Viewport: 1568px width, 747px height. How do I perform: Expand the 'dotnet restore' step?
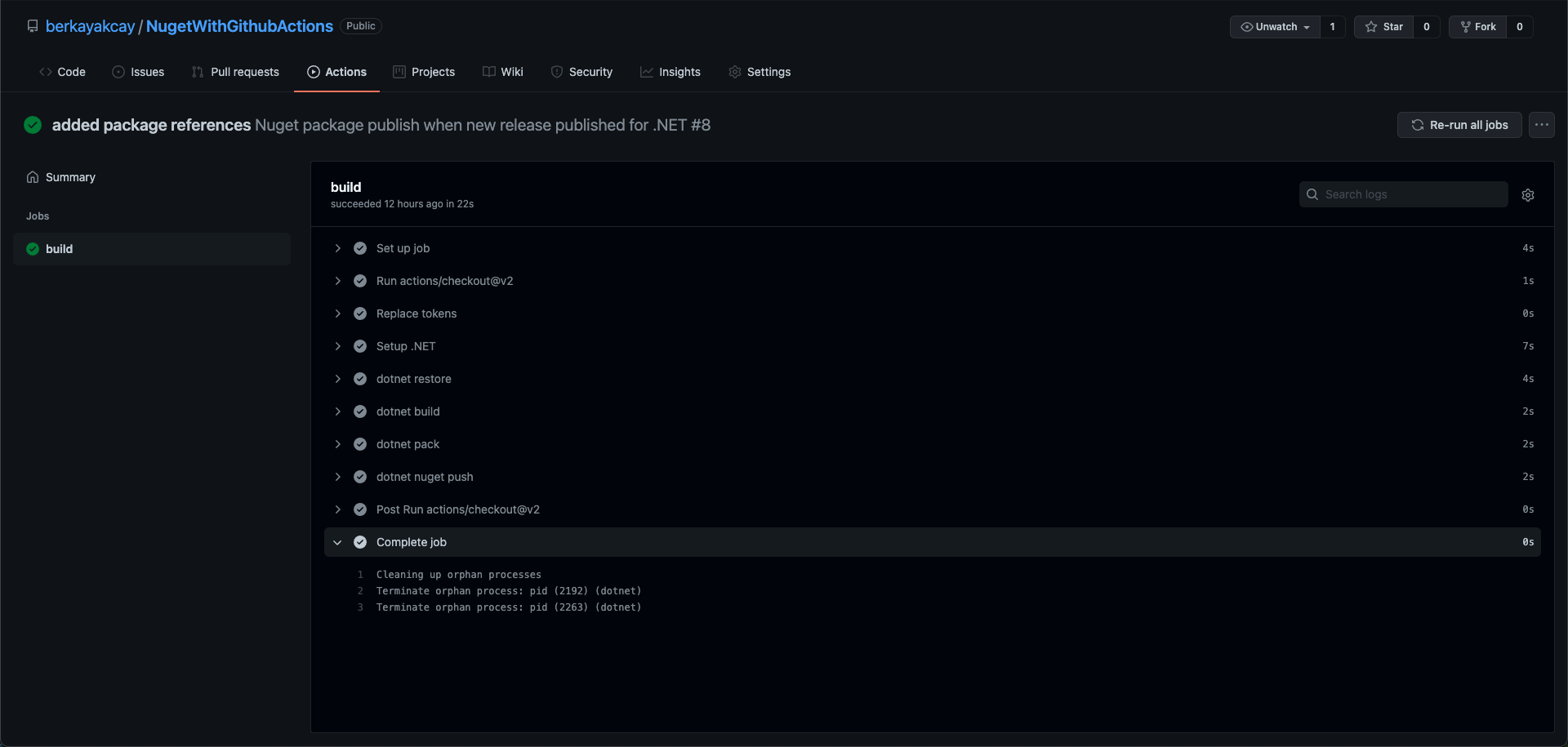(x=338, y=379)
